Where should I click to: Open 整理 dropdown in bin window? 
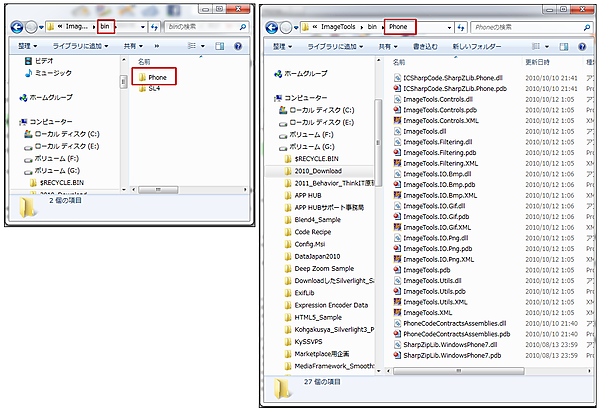[x=28, y=46]
